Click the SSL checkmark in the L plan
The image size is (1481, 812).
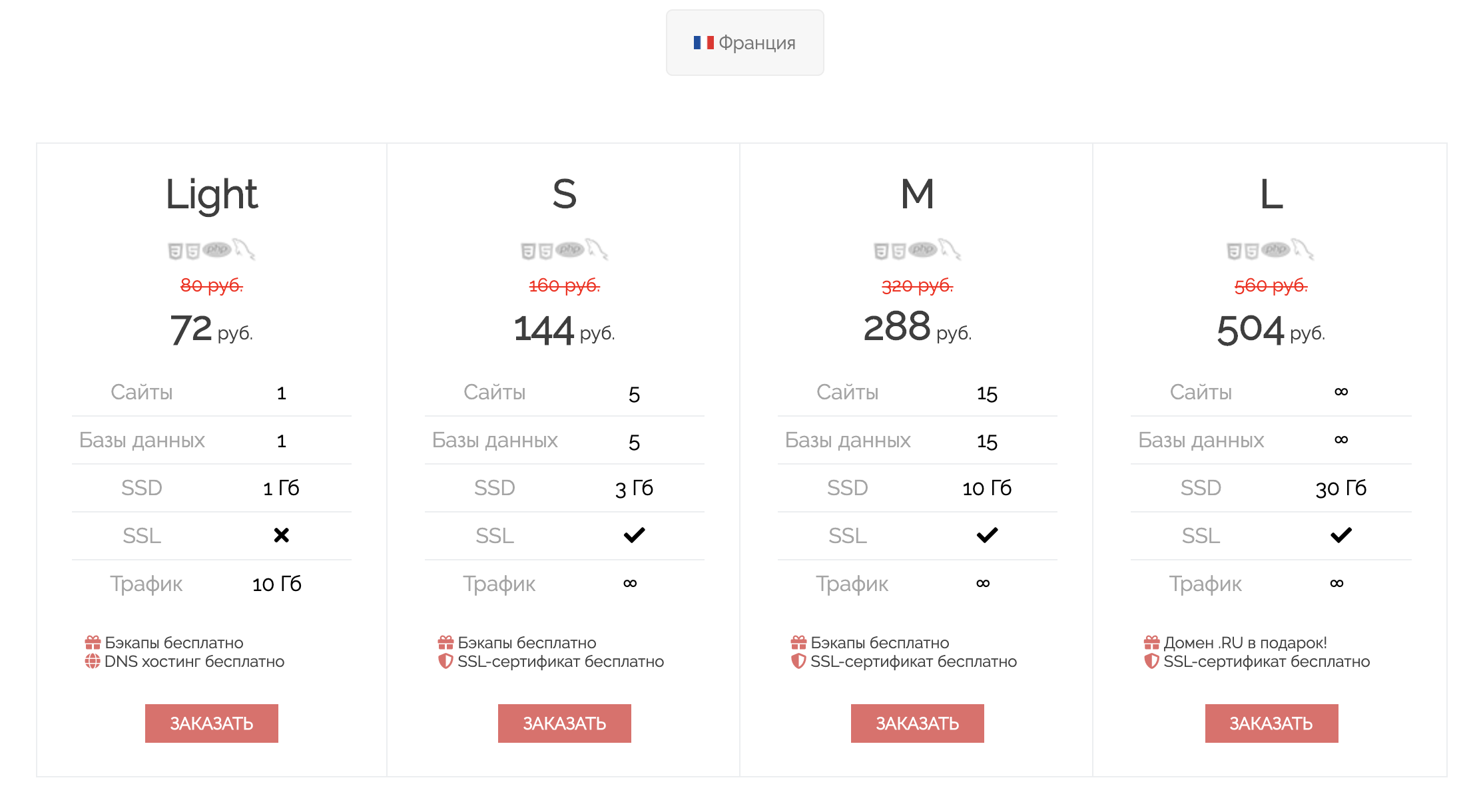click(1341, 535)
